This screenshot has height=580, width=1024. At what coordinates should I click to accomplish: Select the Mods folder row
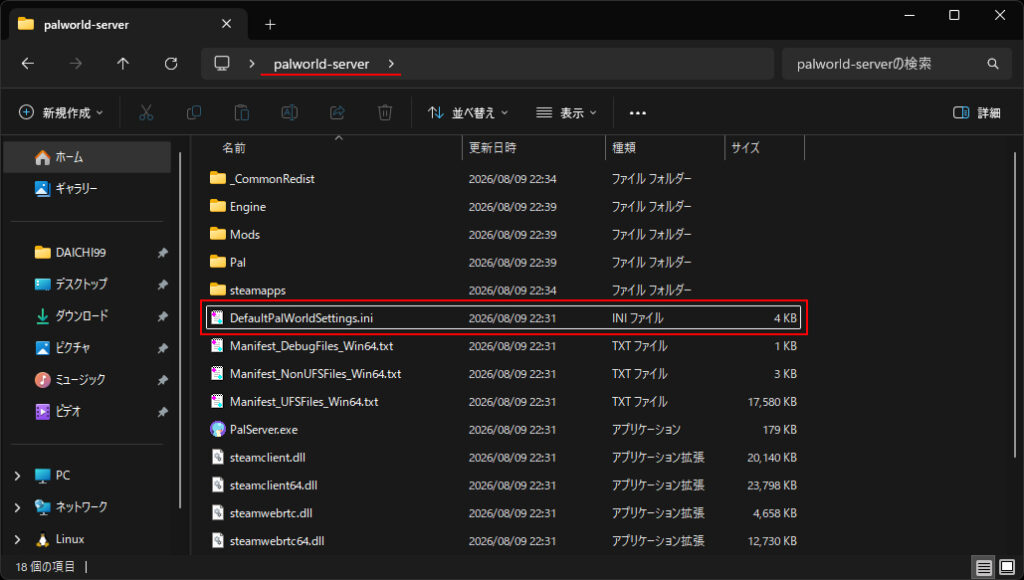pos(504,234)
